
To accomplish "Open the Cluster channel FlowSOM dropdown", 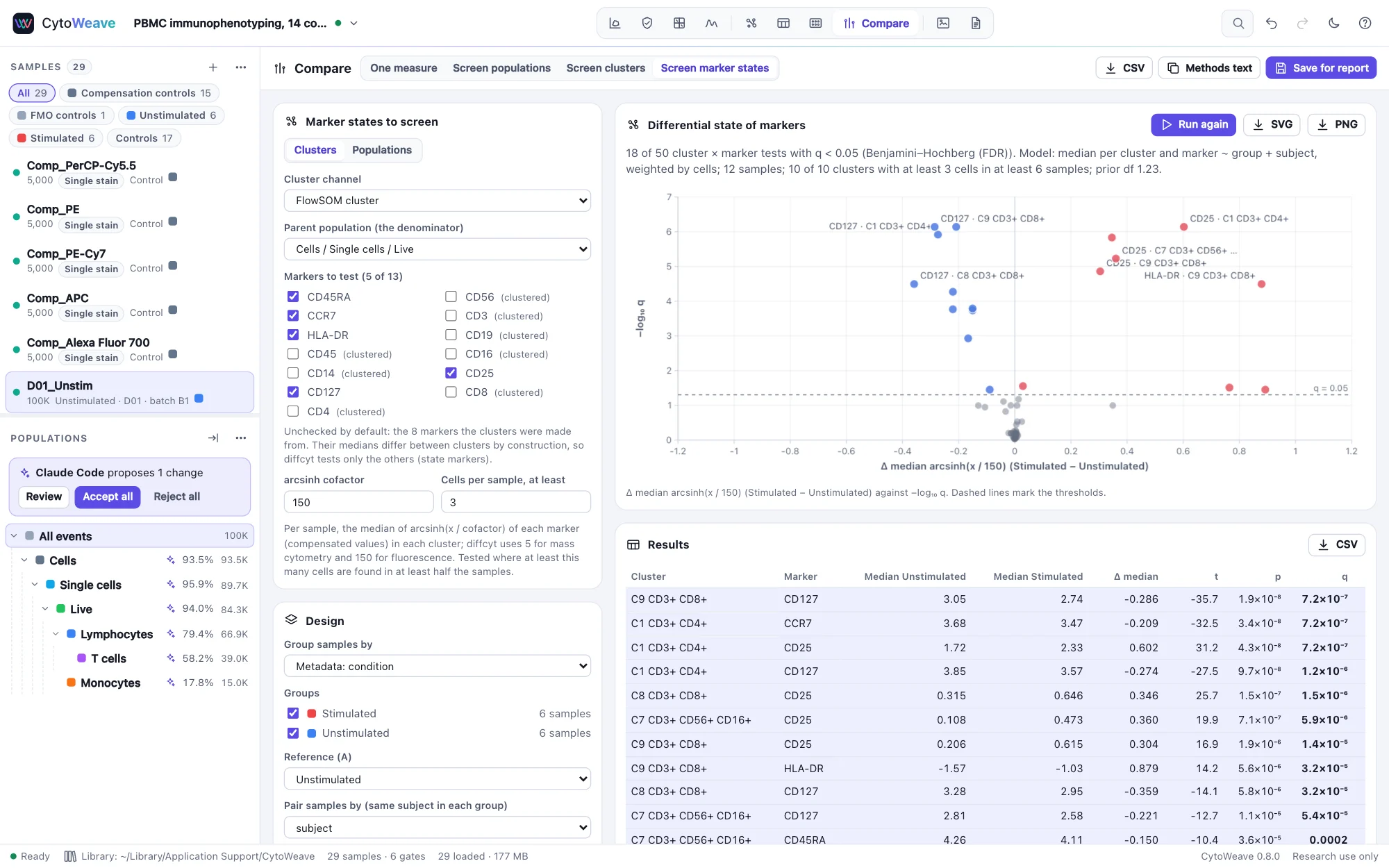I will click(438, 201).
